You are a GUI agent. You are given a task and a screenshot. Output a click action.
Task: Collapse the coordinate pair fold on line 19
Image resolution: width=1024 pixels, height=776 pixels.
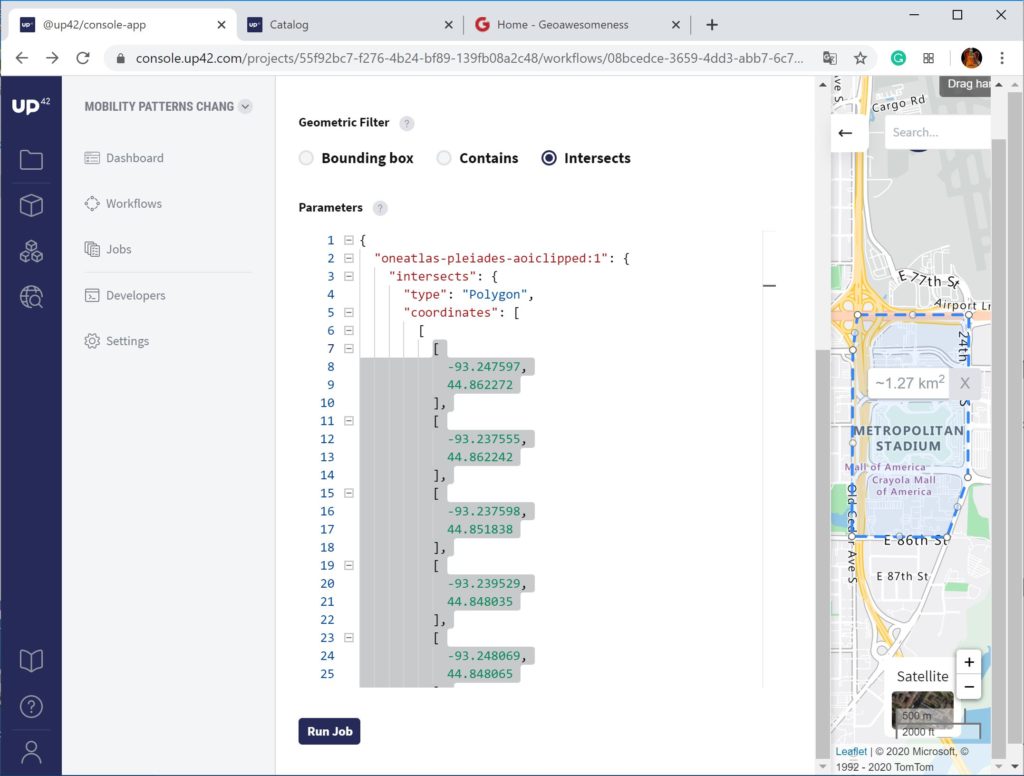tap(349, 566)
